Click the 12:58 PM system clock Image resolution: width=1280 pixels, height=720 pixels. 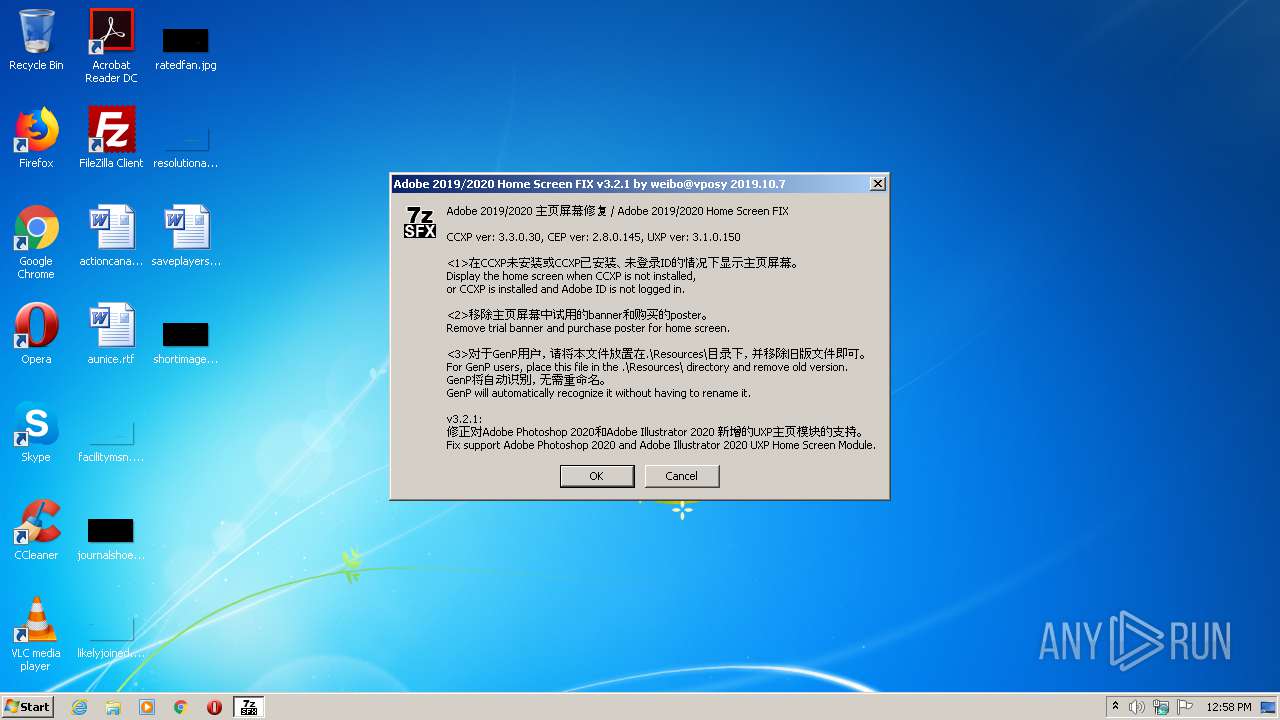(x=1229, y=707)
